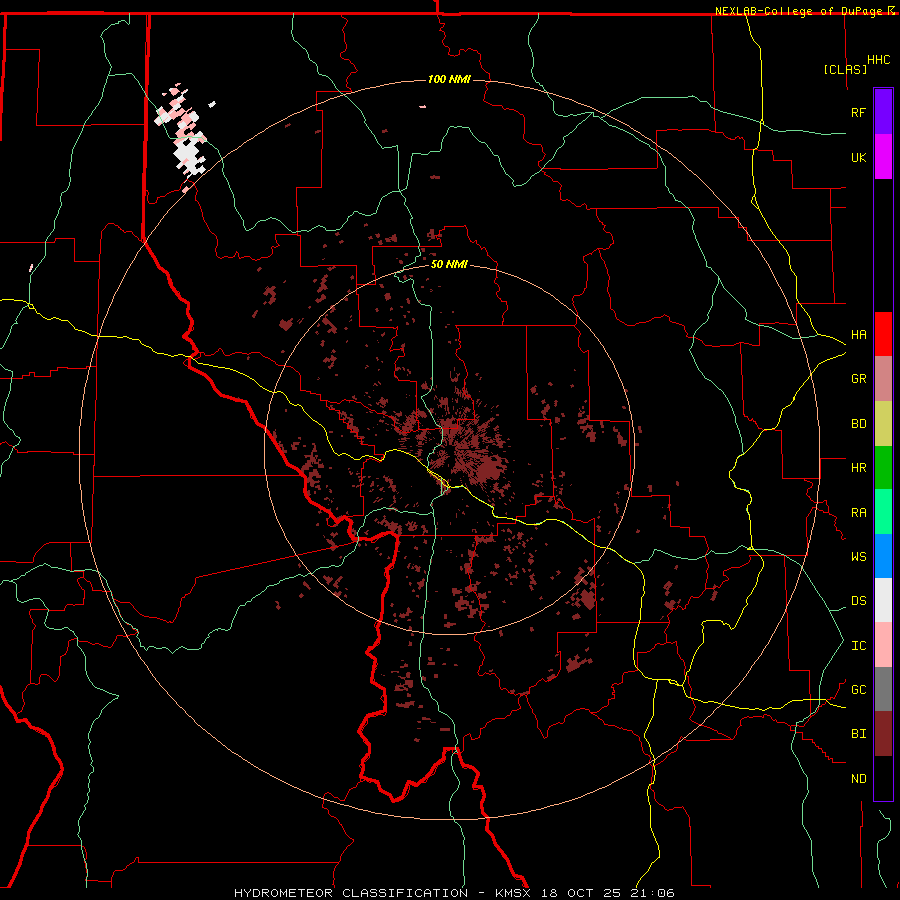This screenshot has width=900, height=900.
Task: Click the BI legend label
Action: [x=858, y=734]
